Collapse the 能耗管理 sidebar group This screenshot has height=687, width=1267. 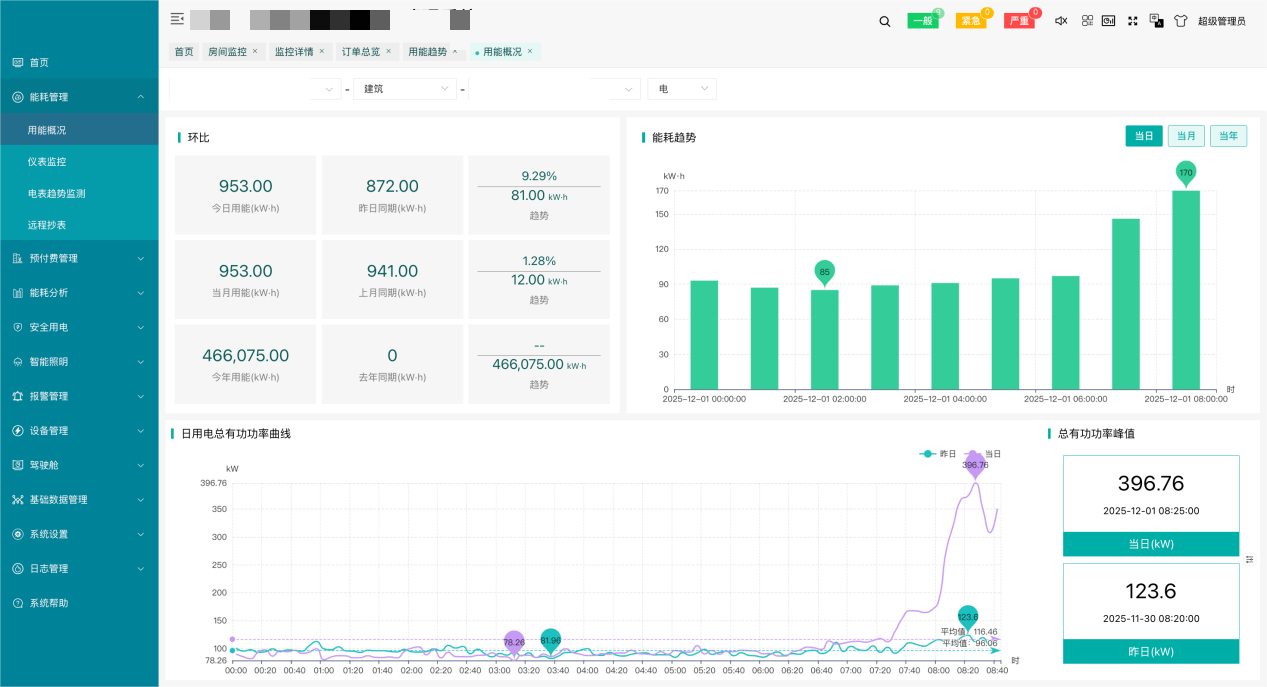pyautogui.click(x=64, y=96)
